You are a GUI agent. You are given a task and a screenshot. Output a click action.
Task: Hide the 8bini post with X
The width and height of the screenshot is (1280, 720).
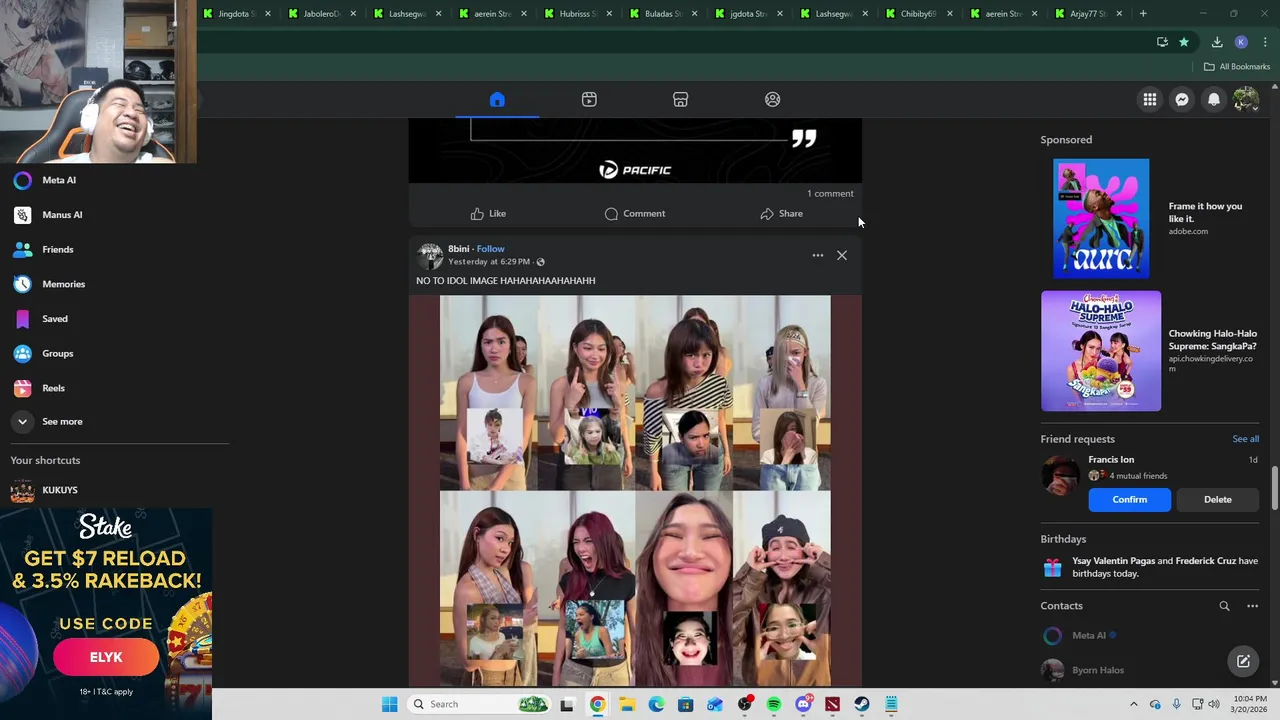(x=842, y=255)
